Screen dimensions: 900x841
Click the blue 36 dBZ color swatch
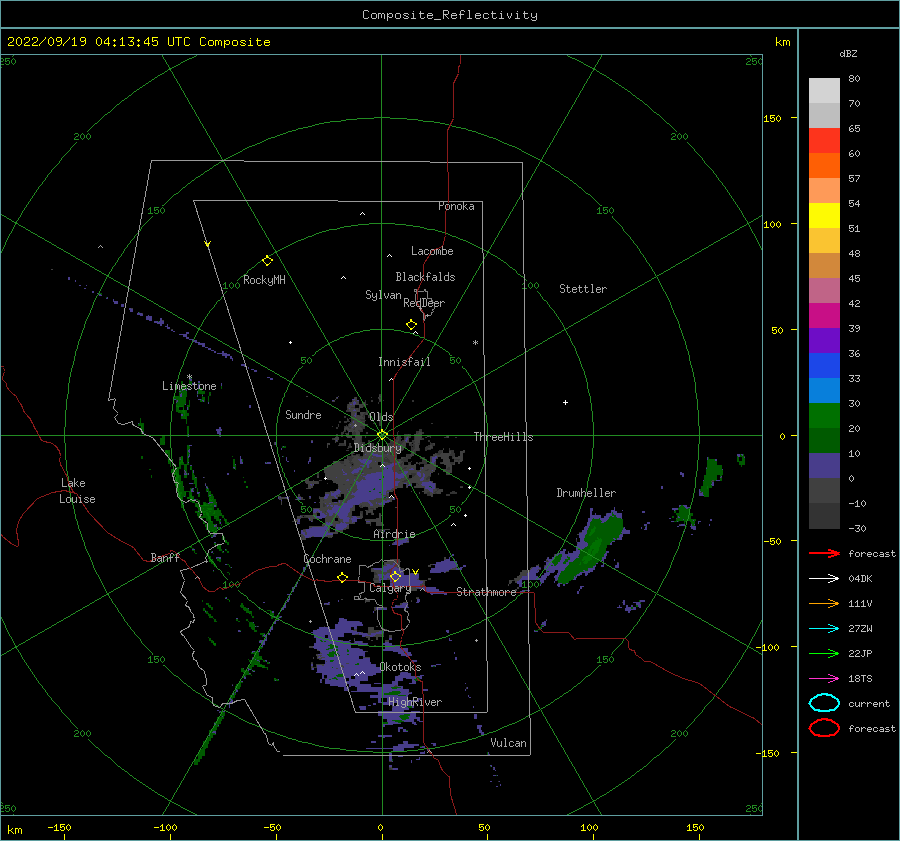click(824, 365)
